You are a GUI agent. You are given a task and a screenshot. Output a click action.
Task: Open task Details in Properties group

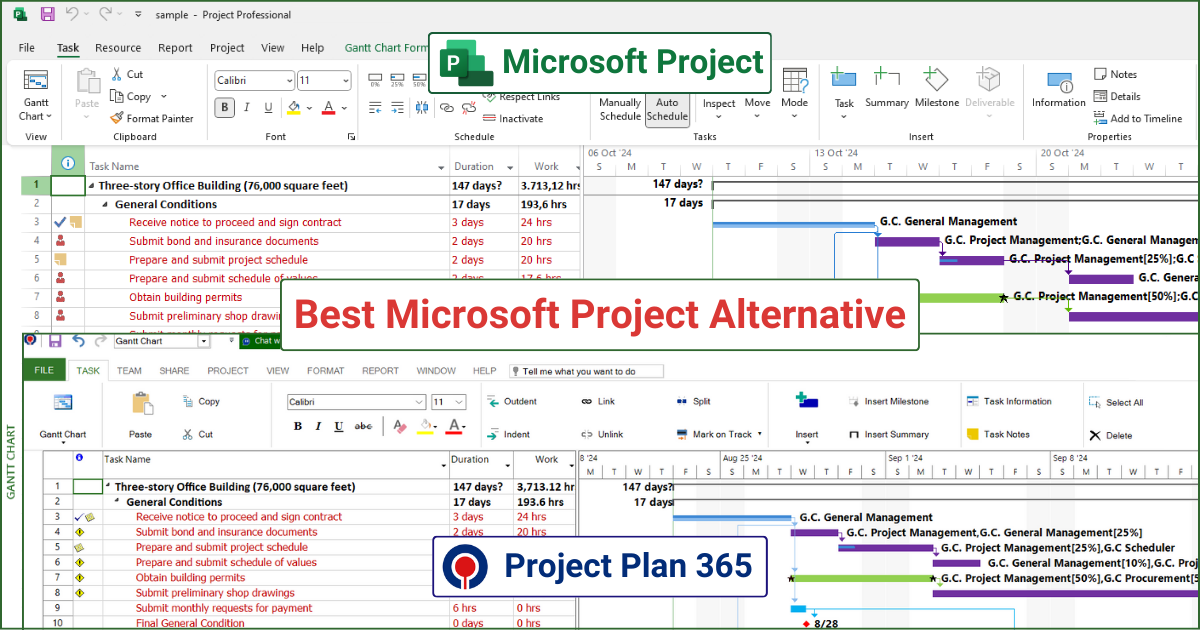click(1101, 96)
